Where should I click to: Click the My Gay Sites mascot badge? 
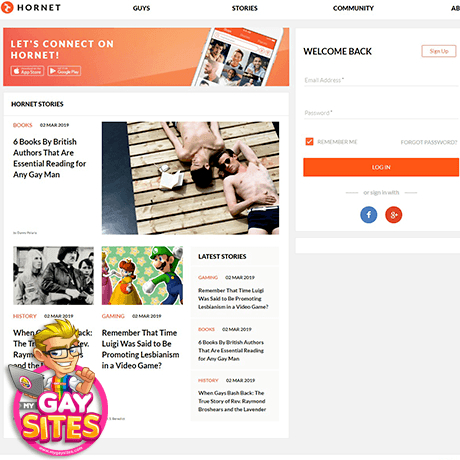click(x=57, y=388)
